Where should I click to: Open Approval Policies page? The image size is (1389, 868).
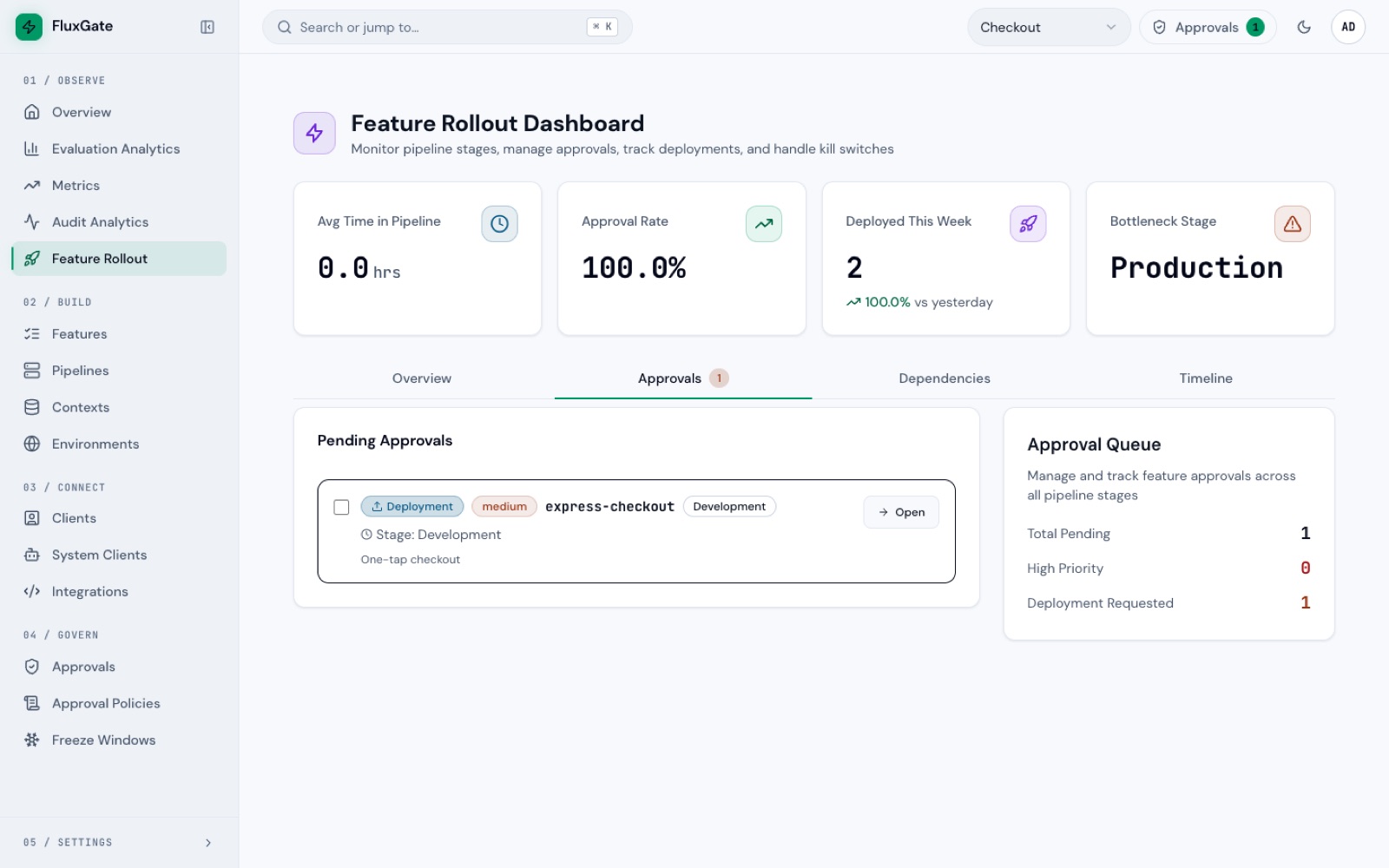click(119, 703)
